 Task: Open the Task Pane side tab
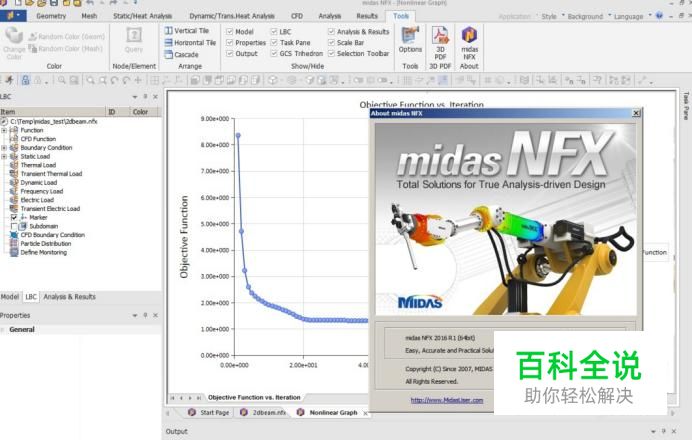(686, 105)
